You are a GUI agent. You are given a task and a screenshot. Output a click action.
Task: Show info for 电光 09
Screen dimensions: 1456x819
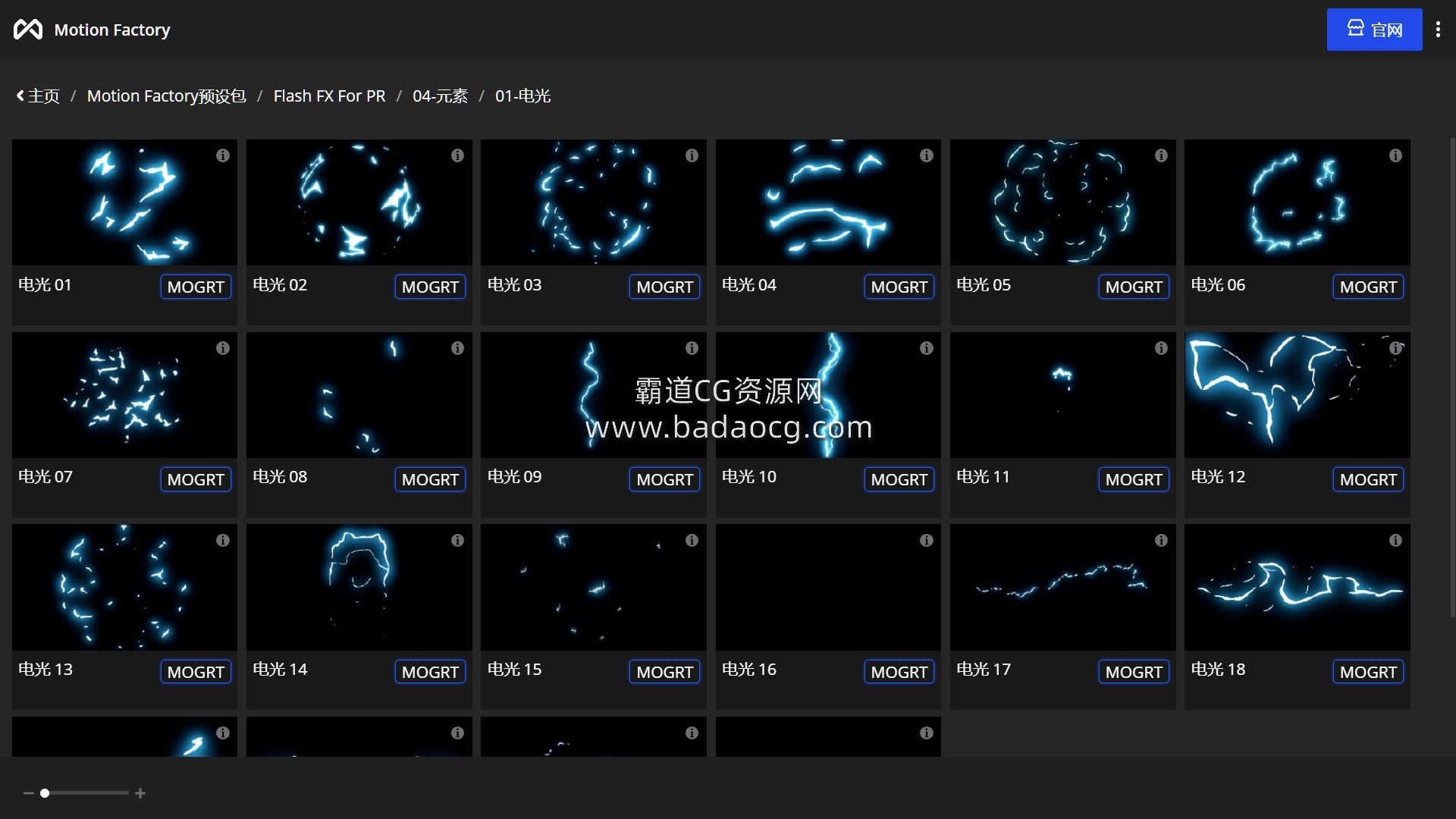pos(692,348)
